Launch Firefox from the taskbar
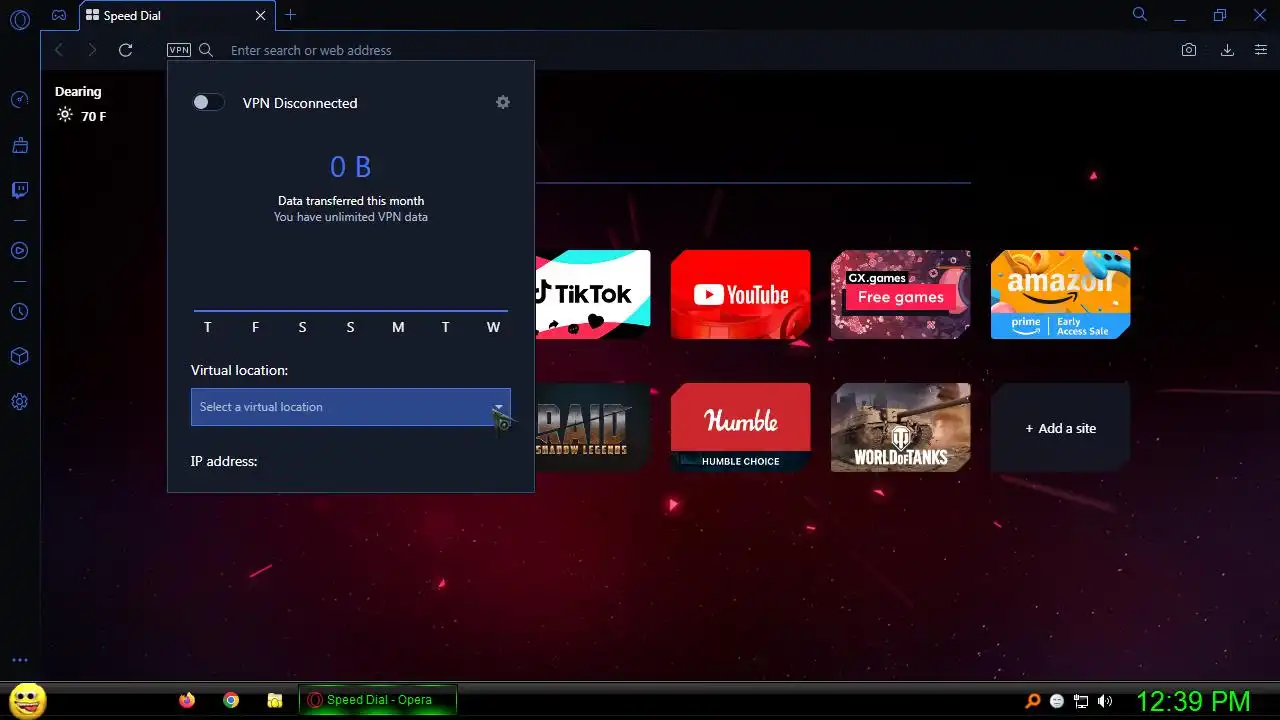 click(x=187, y=700)
